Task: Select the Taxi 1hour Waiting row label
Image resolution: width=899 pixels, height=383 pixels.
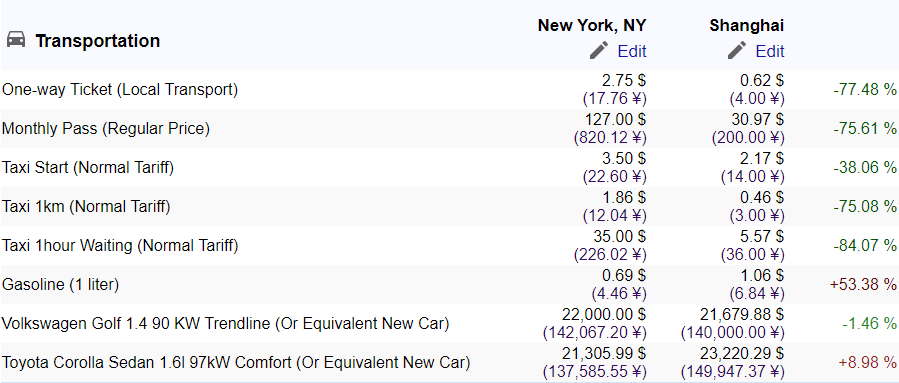Action: point(120,245)
